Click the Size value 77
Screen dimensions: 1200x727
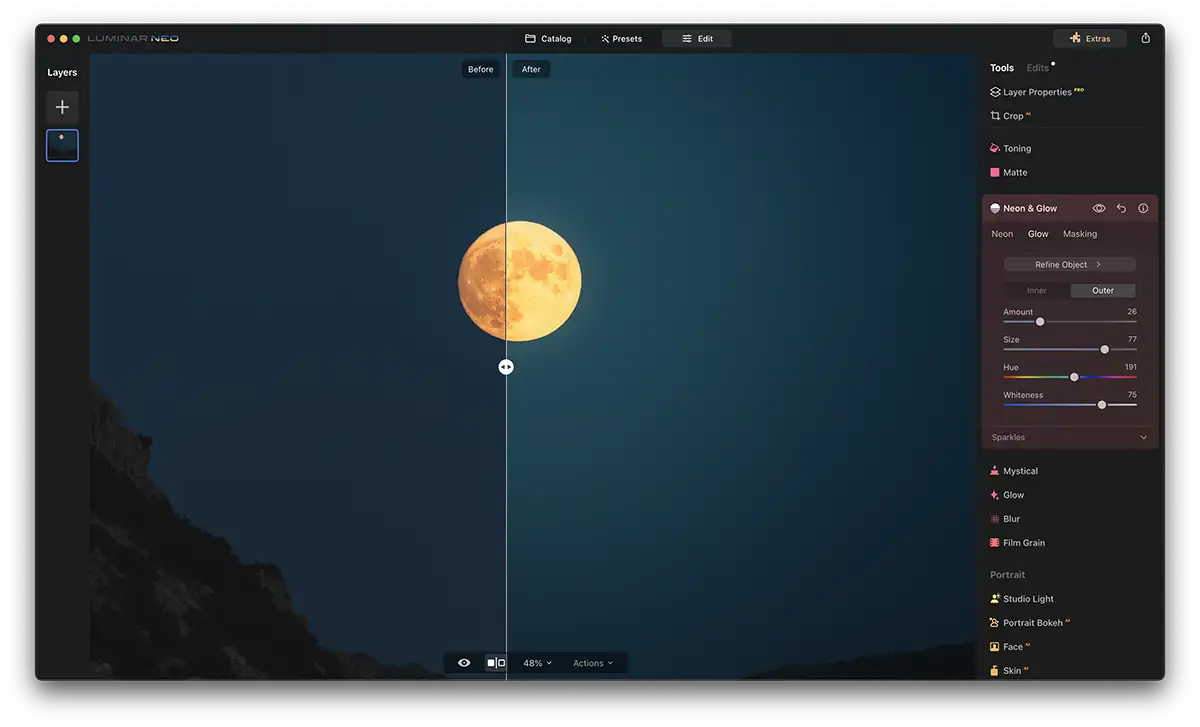(1132, 340)
